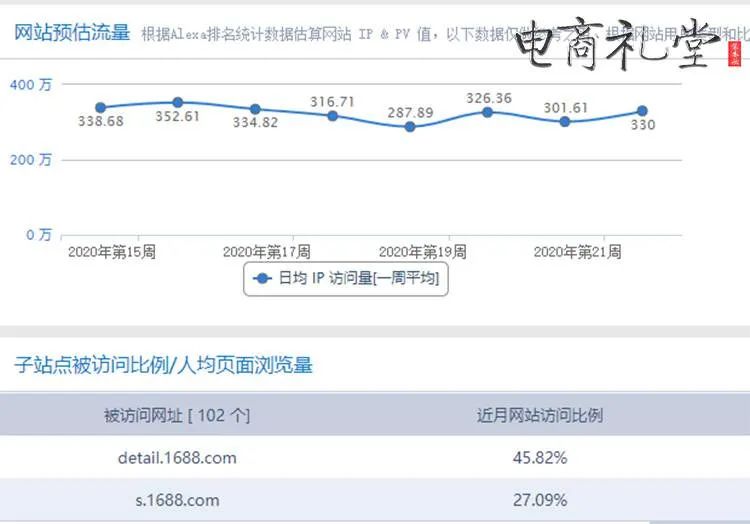Click the 27.09% value cell

(540, 500)
